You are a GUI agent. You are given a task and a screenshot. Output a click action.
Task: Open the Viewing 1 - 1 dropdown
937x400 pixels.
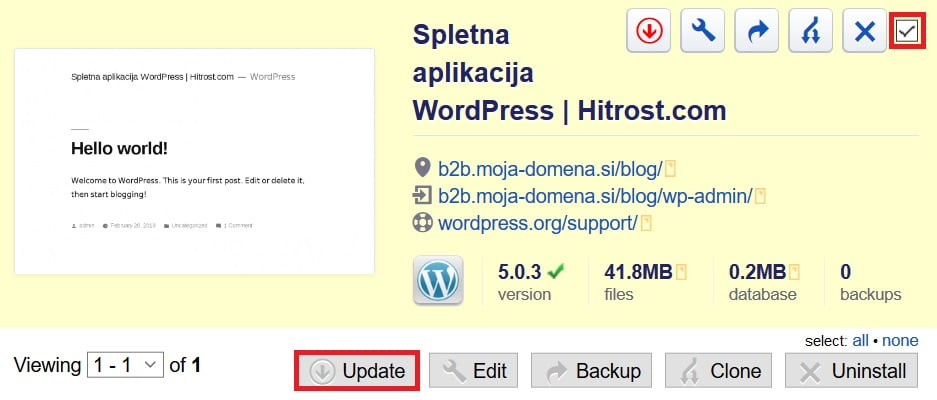[x=125, y=365]
